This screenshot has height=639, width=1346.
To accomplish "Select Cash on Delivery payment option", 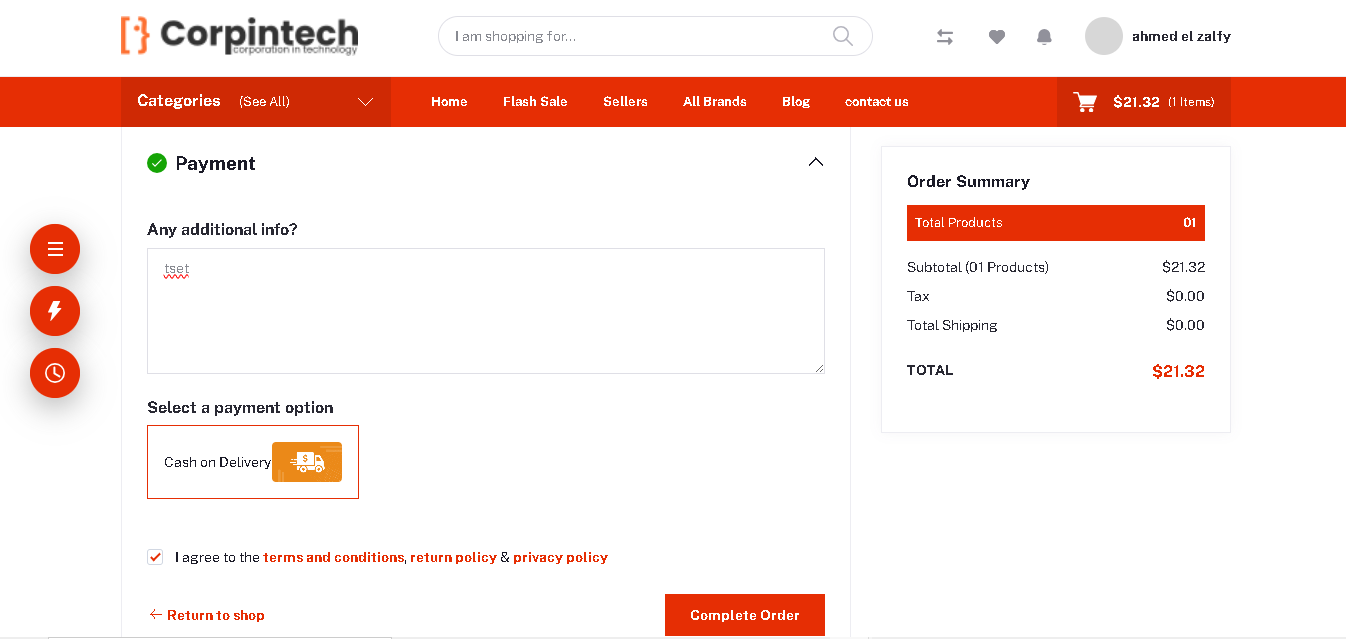I will (x=252, y=462).
